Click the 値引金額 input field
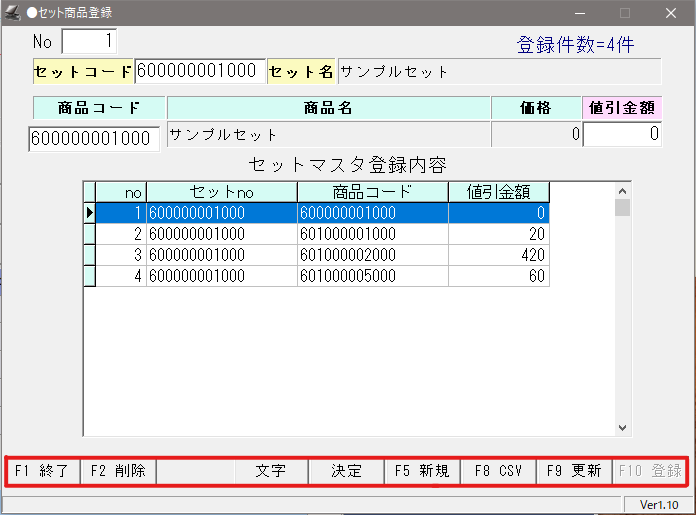 click(x=622, y=134)
